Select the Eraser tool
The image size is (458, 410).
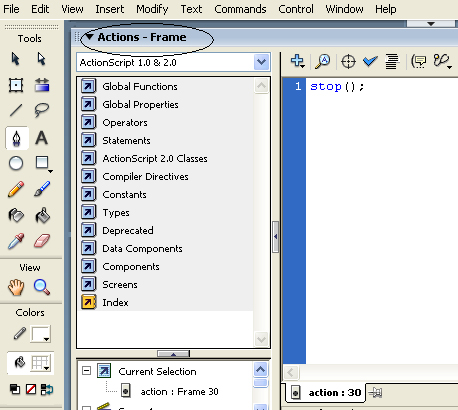tap(42, 241)
